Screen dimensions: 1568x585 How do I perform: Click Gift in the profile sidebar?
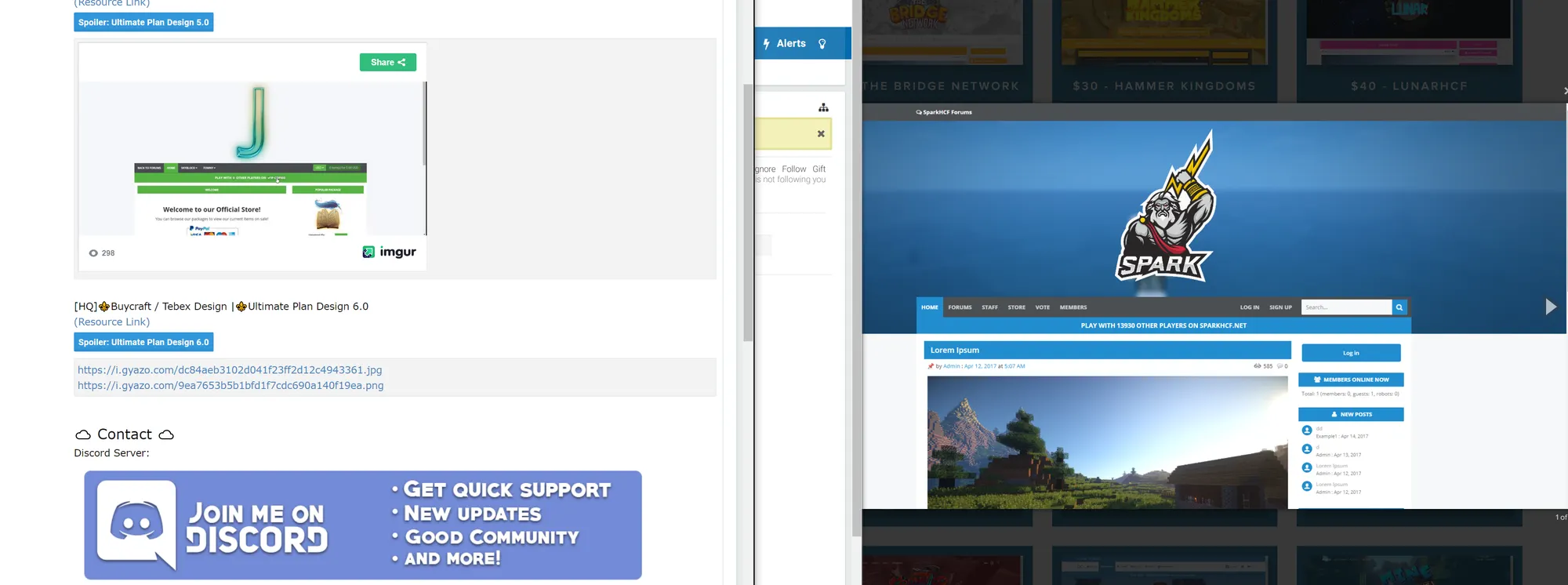[818, 169]
